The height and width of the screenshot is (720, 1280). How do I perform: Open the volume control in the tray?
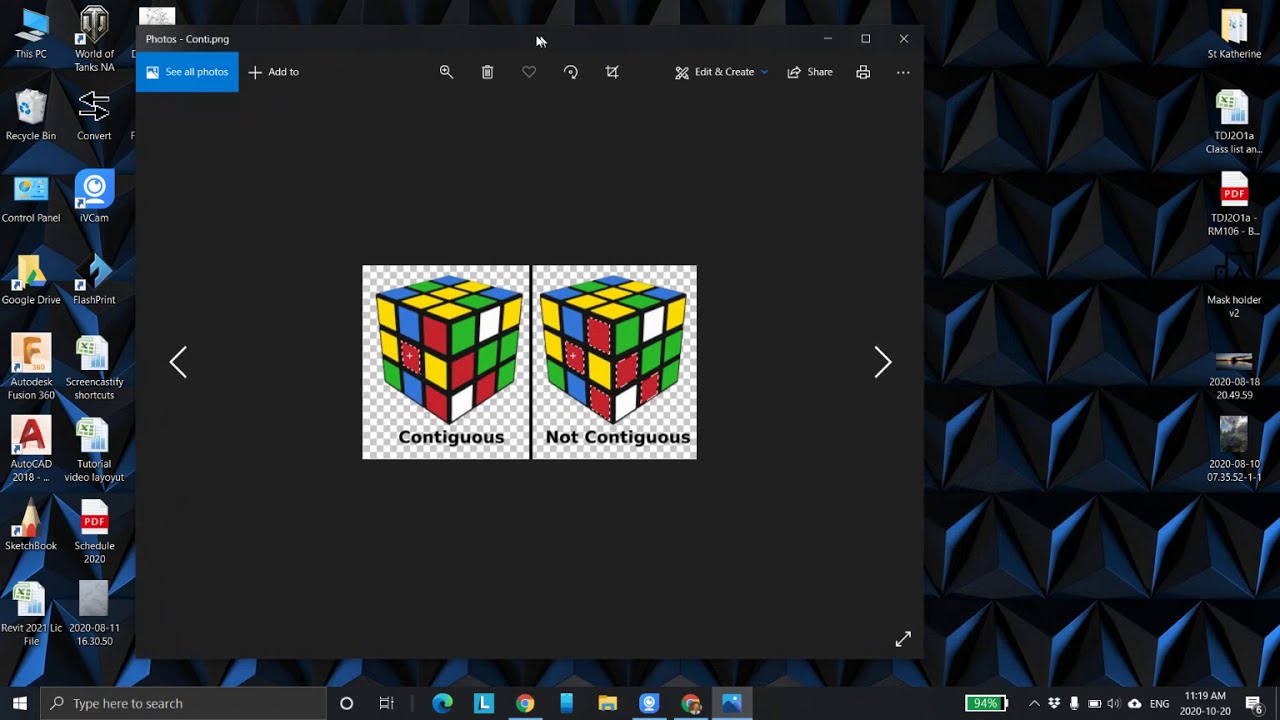[x=1114, y=703]
